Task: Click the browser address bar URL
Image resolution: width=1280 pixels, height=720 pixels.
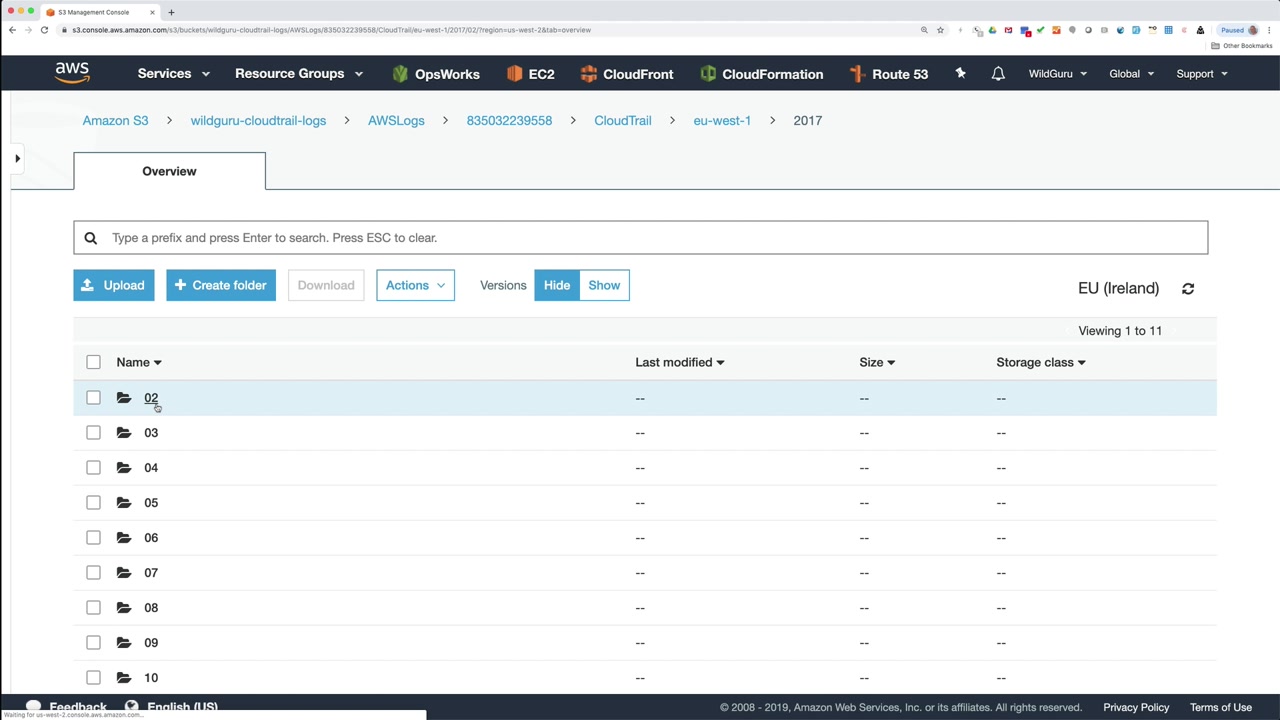Action: pyautogui.click(x=331, y=30)
